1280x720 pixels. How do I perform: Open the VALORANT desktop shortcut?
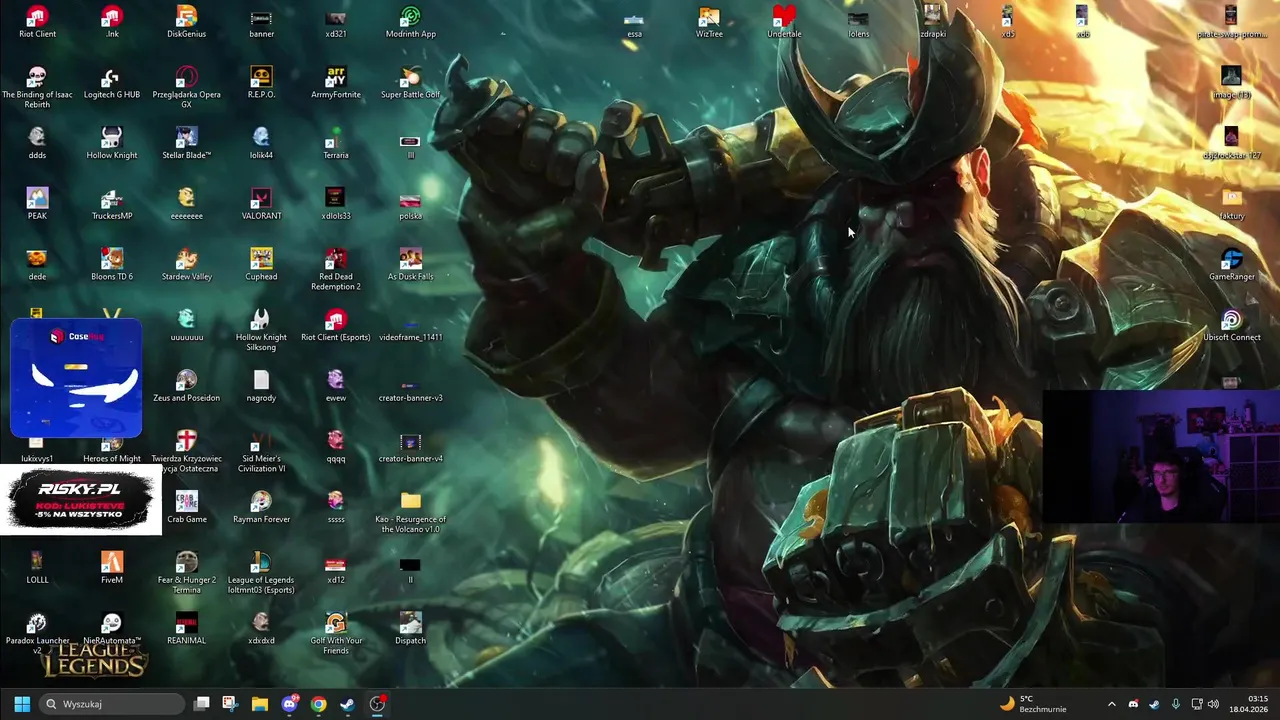pos(261,204)
